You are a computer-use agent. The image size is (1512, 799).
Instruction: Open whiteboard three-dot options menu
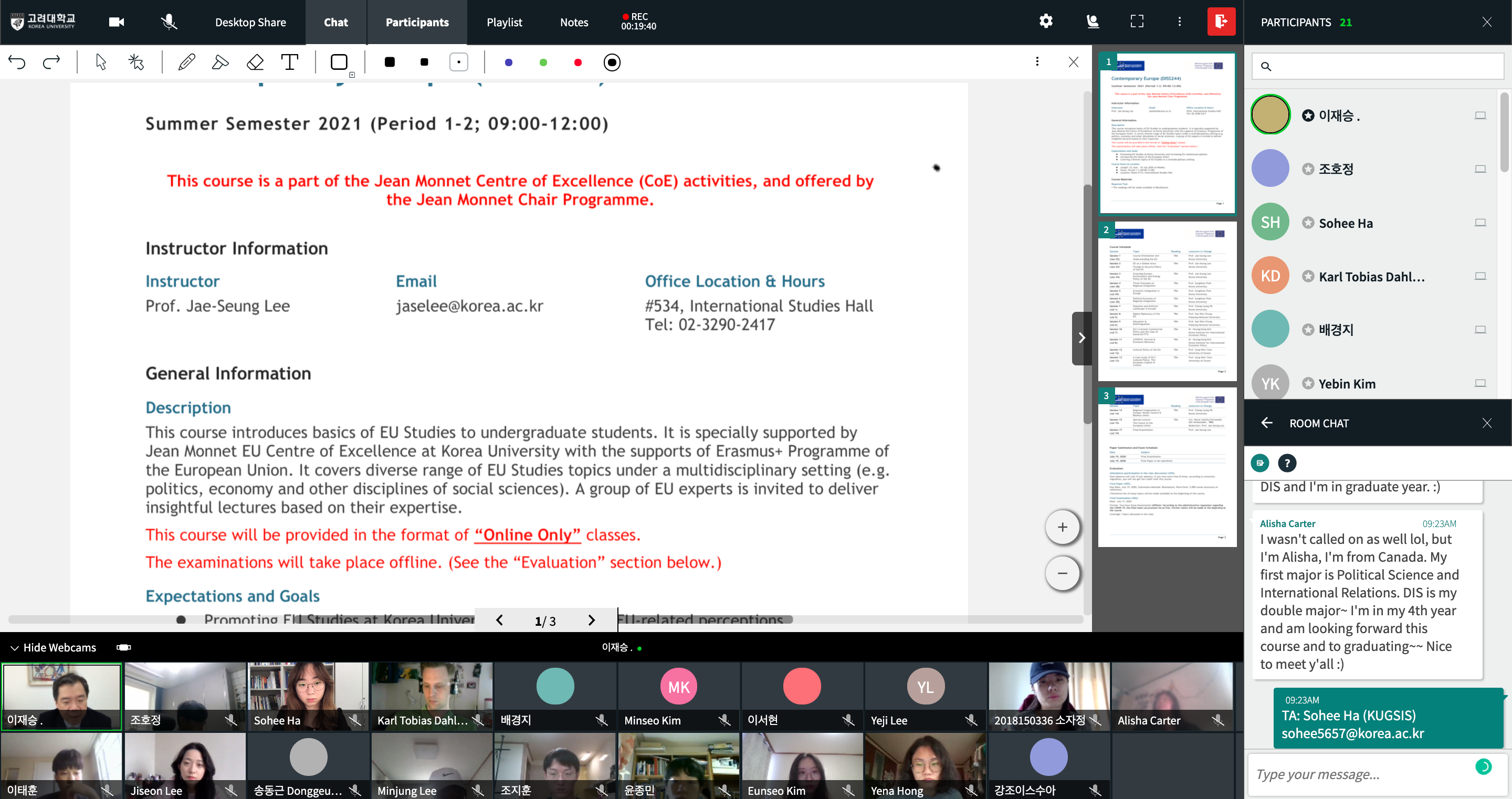[1037, 62]
